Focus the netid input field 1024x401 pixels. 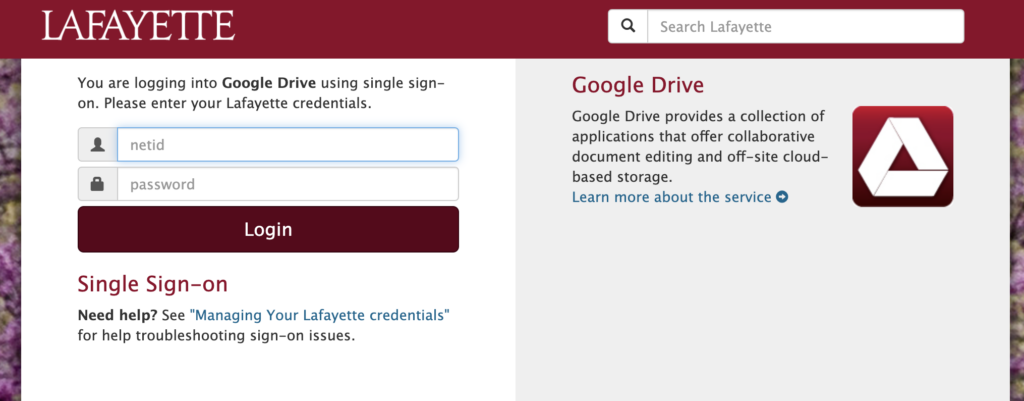click(x=288, y=144)
